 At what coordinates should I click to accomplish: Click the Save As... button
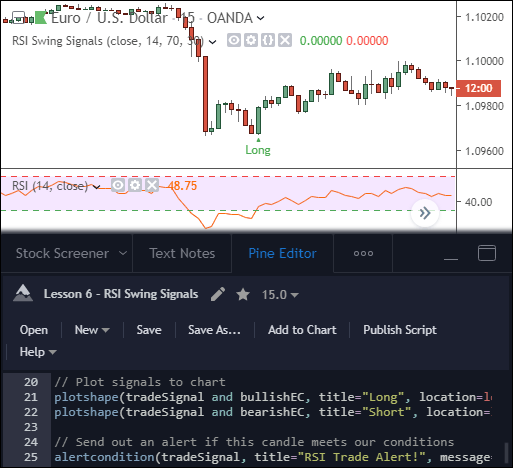(x=214, y=330)
